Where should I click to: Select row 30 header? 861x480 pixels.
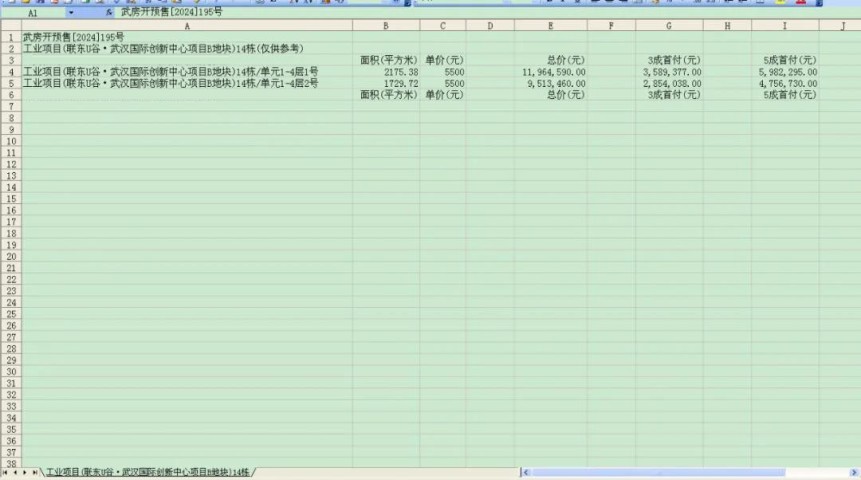click(11, 372)
